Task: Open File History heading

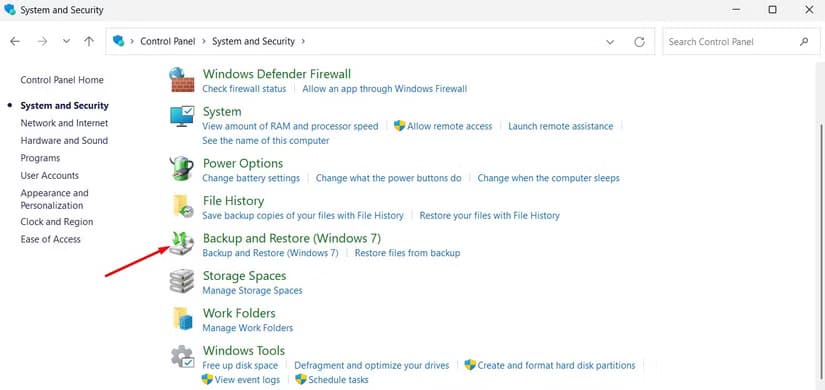Action: pyautogui.click(x=234, y=201)
